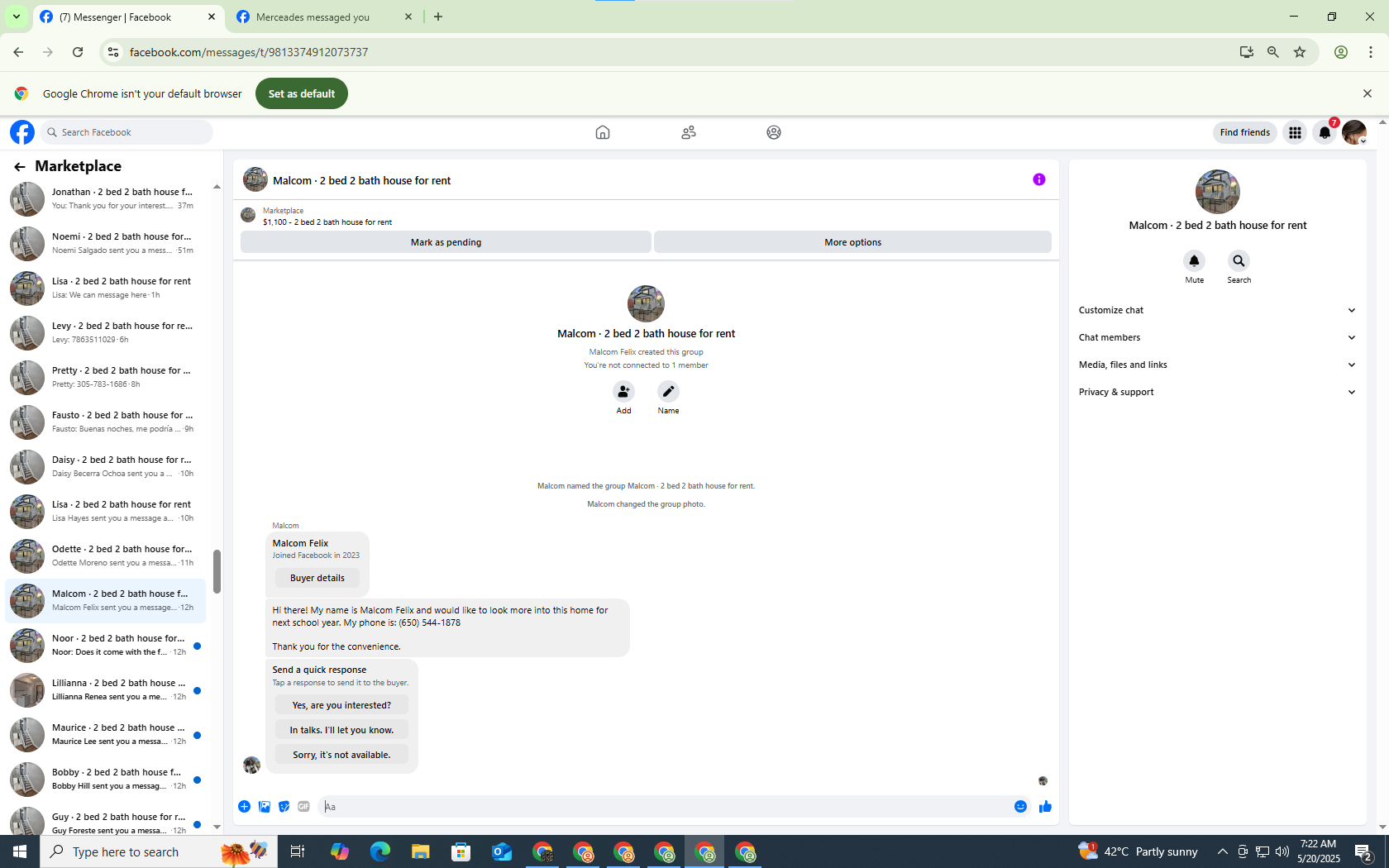Open Fausto conversation in list
This screenshot has width=1389, height=868.
(x=106, y=422)
